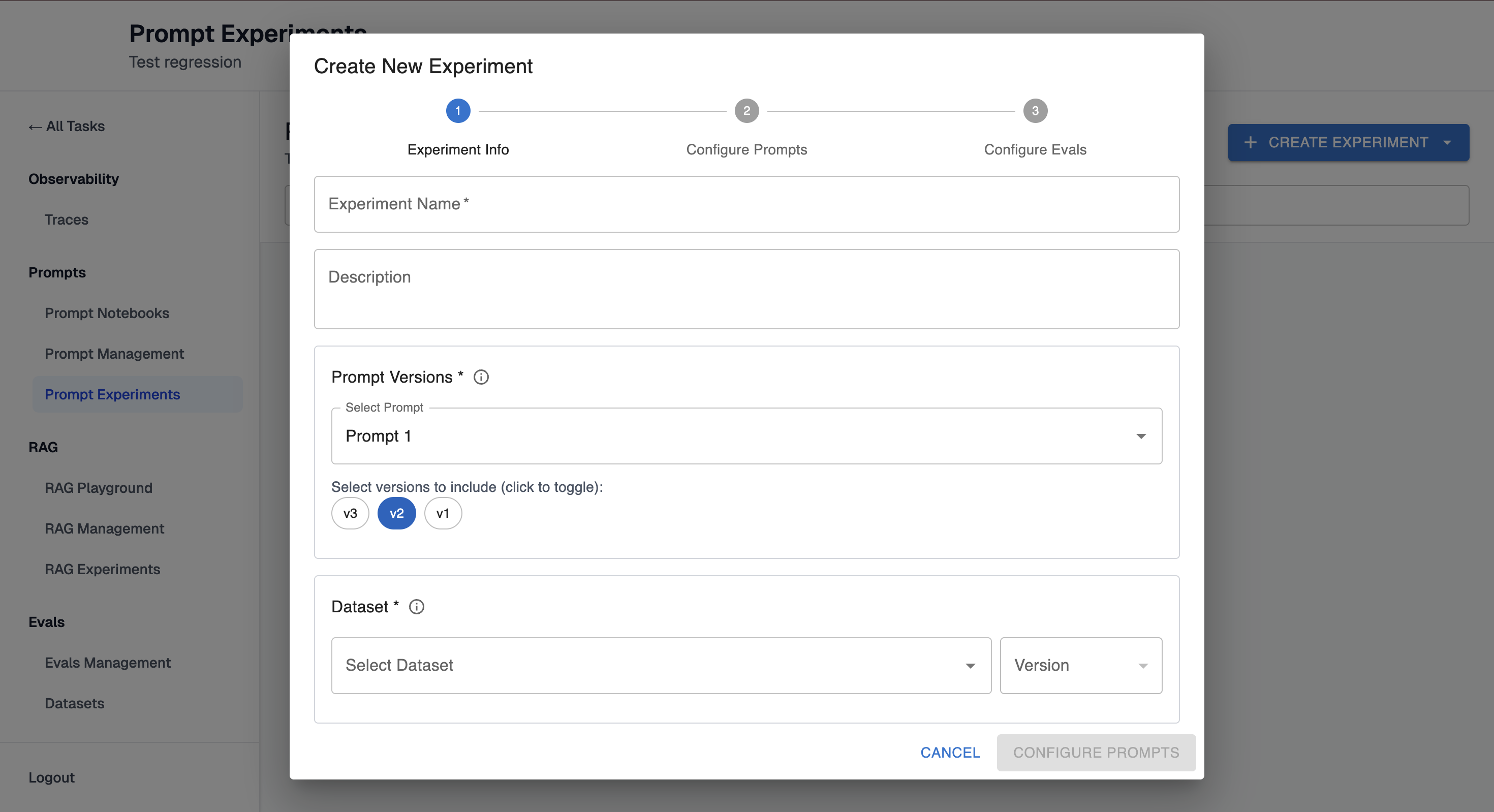Click step 2 Configure Prompts circle

point(746,111)
